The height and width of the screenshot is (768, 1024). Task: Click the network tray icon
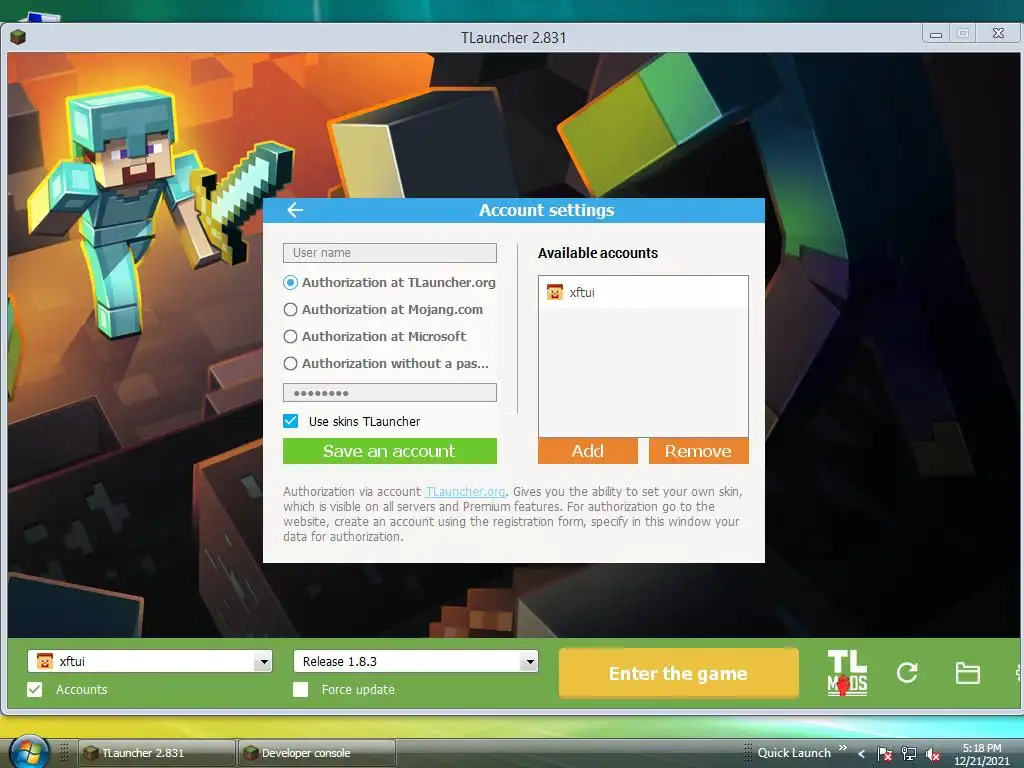[x=908, y=754]
